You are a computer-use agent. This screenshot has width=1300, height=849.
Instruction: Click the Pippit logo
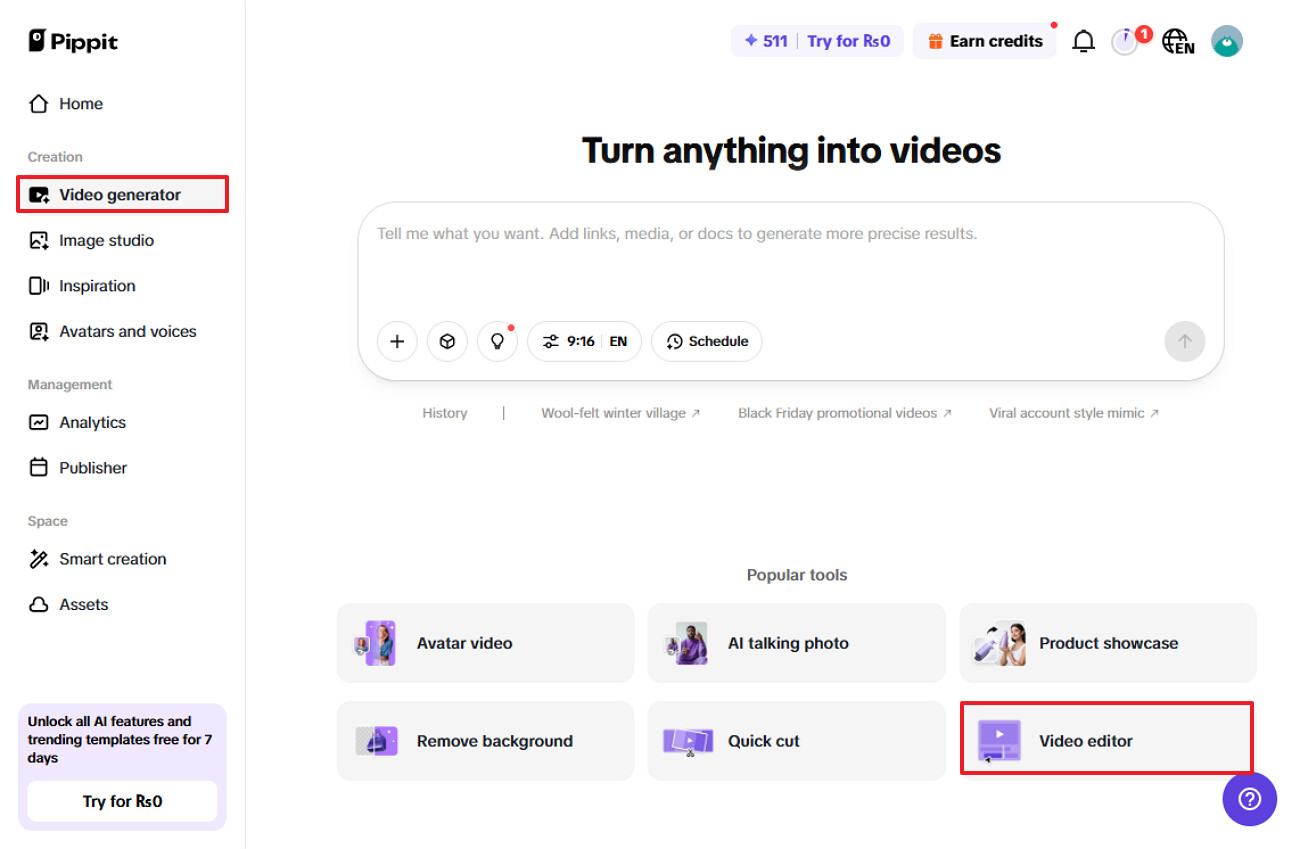[x=73, y=41]
